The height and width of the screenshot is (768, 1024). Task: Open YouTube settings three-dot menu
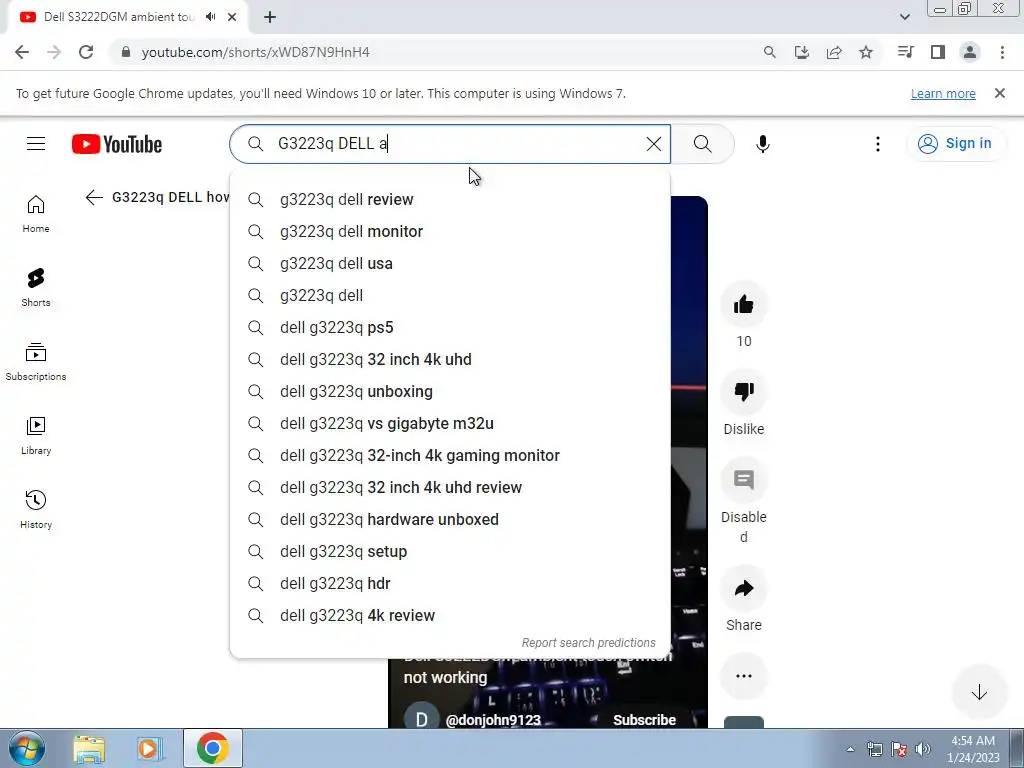878,144
